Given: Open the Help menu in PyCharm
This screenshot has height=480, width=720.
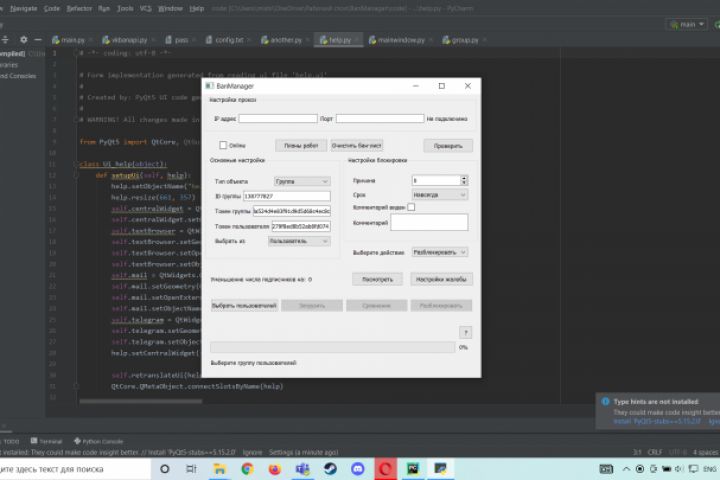Looking at the screenshot, I should 197,8.
